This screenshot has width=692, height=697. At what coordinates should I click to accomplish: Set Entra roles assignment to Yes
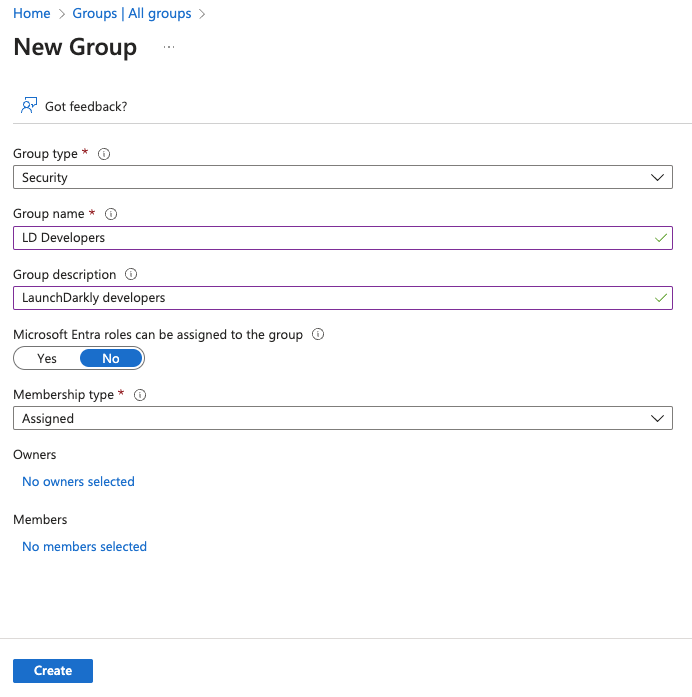pyautogui.click(x=47, y=358)
